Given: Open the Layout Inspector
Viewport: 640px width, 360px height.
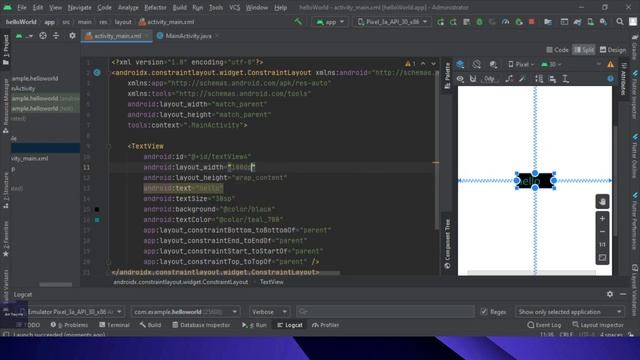Looking at the screenshot, I should pyautogui.click(x=598, y=325).
